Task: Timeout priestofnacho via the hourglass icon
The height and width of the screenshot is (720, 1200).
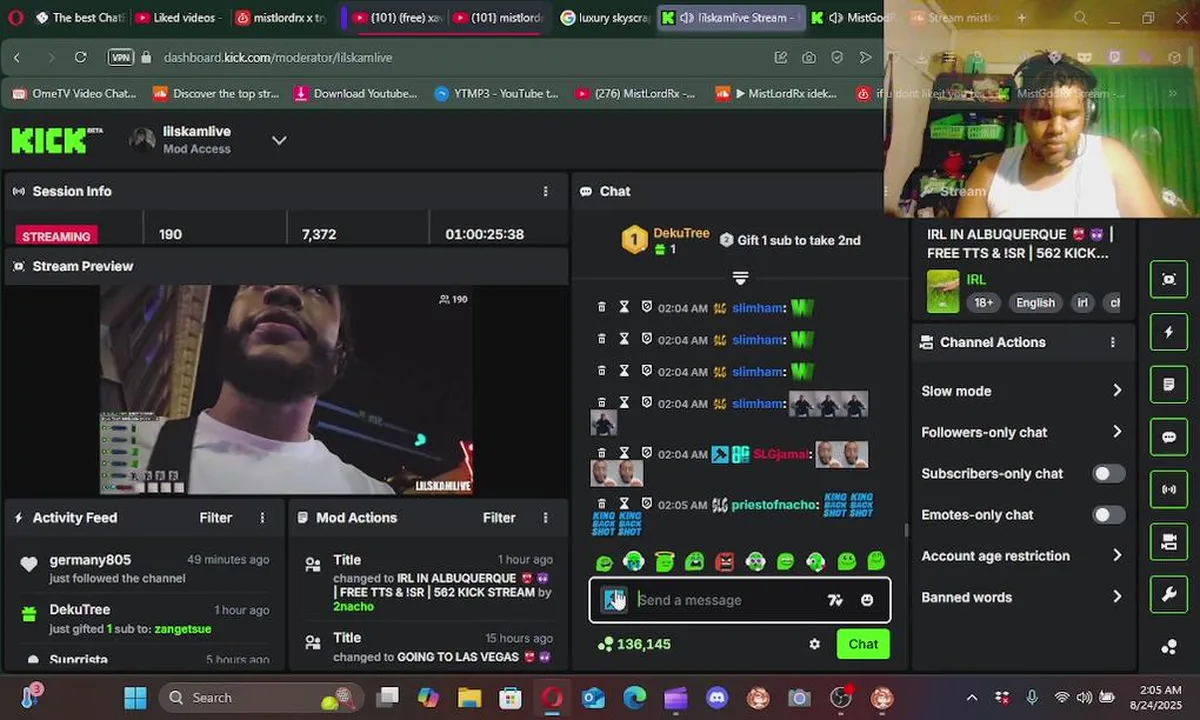Action: click(624, 505)
